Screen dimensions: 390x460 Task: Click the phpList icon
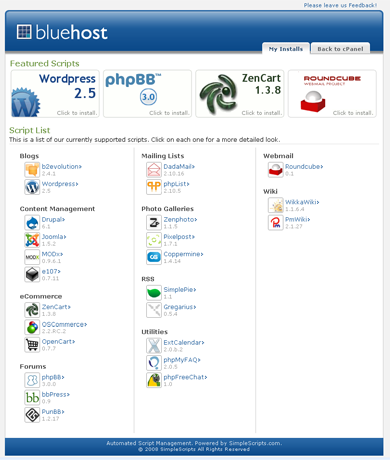154,187
